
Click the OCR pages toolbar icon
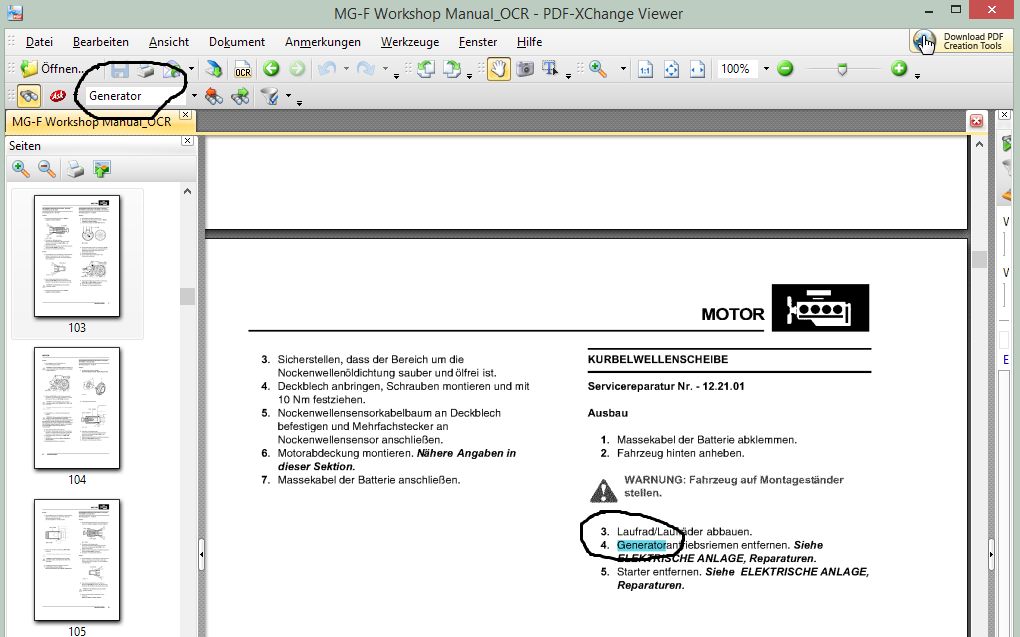242,69
